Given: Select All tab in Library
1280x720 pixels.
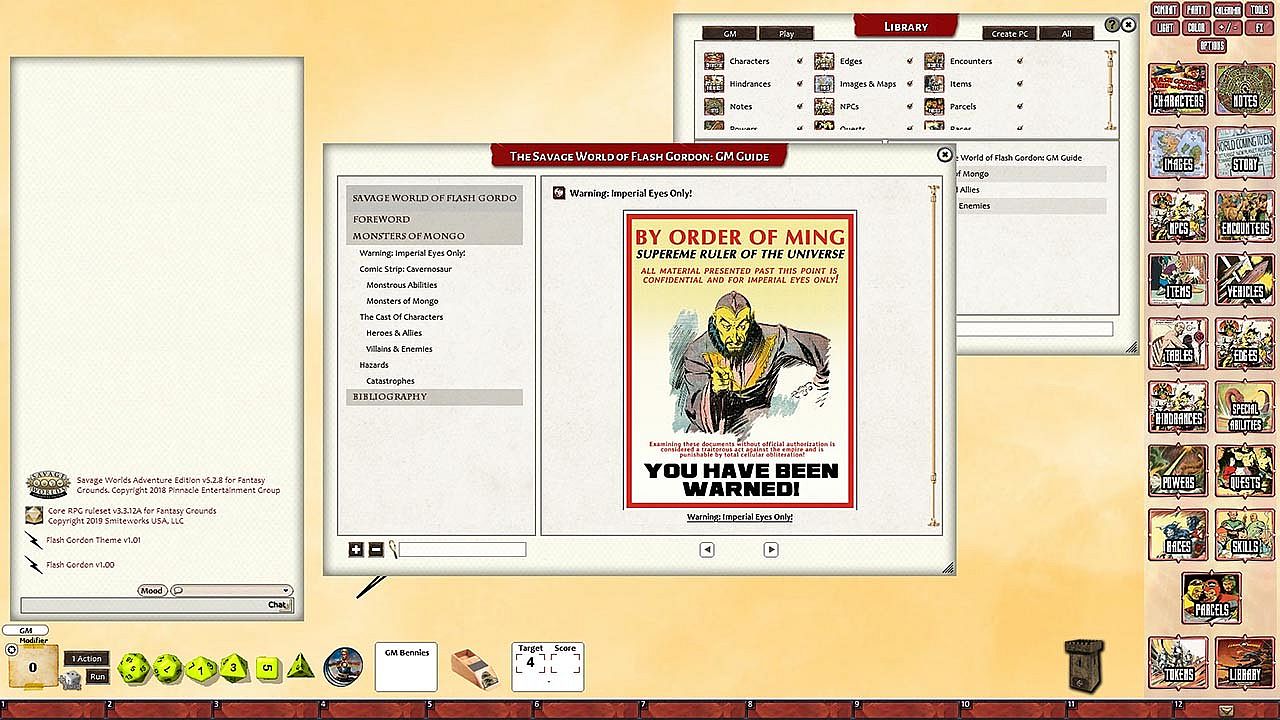Looking at the screenshot, I should 1066,34.
